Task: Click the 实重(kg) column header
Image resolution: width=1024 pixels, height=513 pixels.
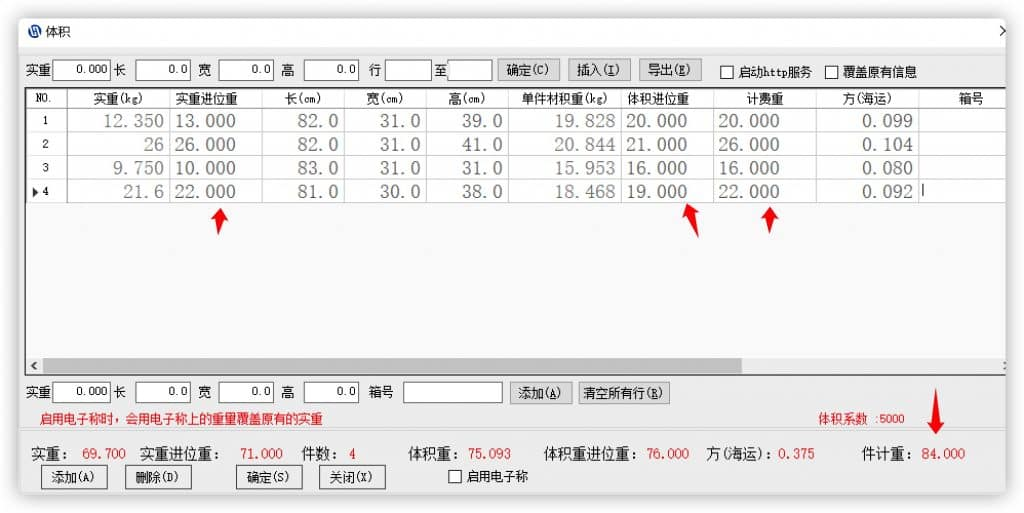Action: pos(118,99)
